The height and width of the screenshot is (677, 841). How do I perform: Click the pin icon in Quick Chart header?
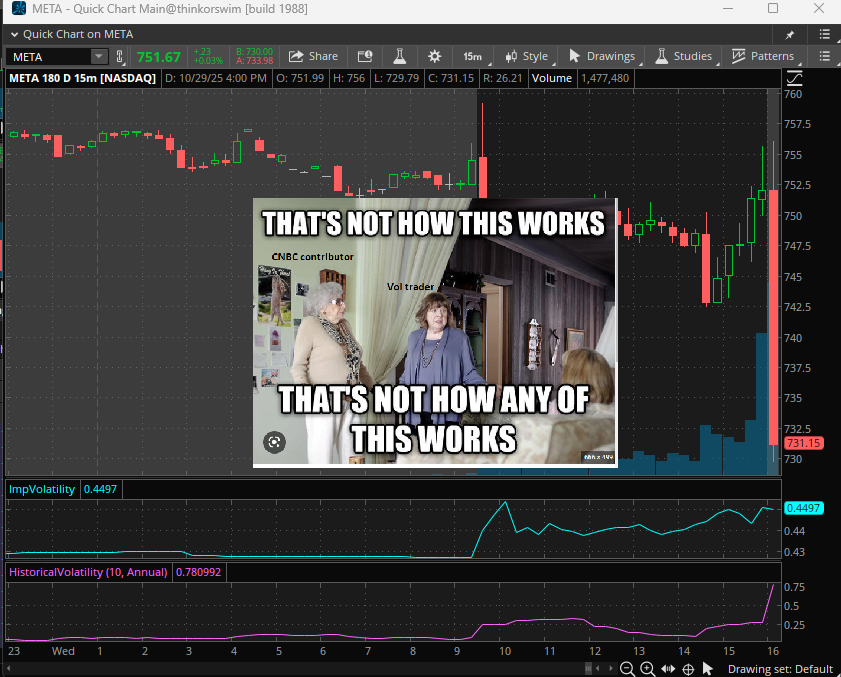tap(790, 35)
